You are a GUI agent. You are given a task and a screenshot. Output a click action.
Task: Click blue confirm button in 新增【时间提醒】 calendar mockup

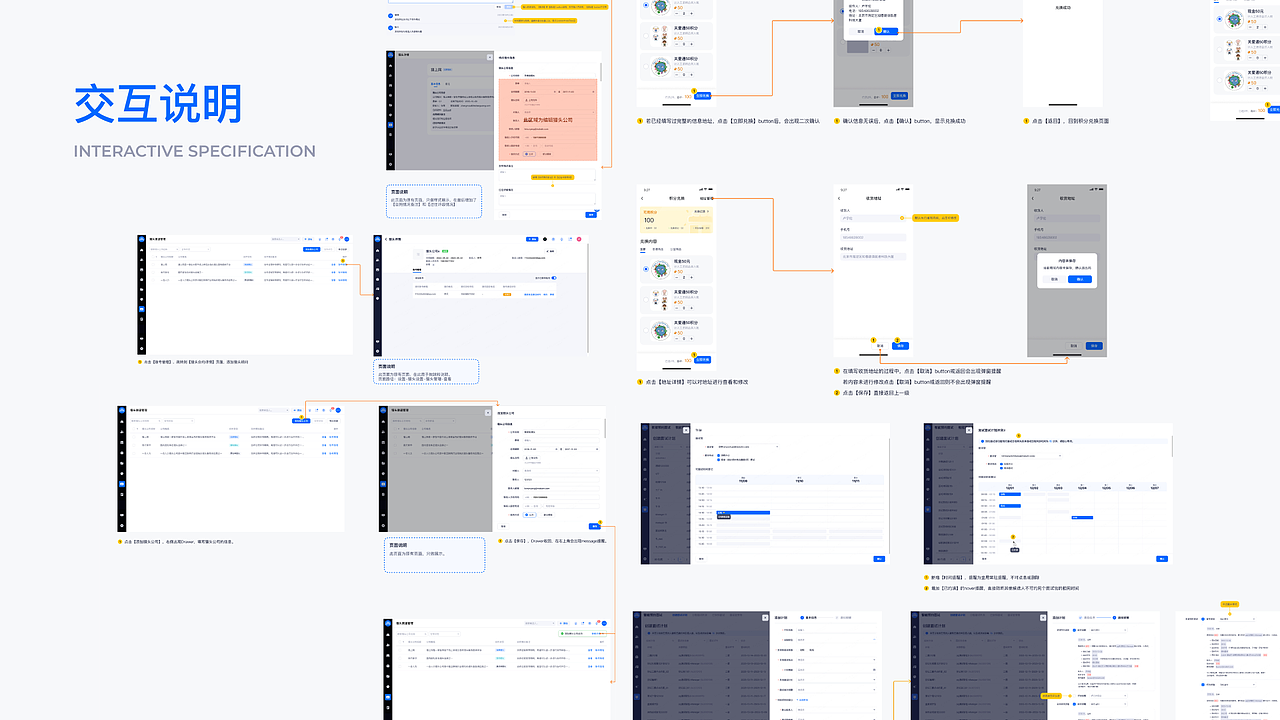tap(1162, 559)
